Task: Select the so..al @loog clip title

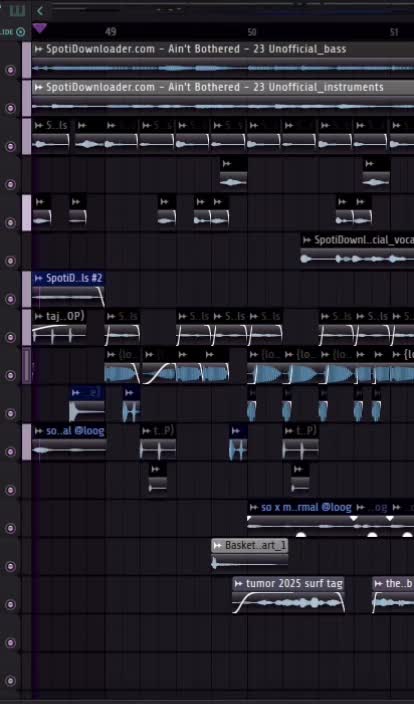Action: click(75, 431)
